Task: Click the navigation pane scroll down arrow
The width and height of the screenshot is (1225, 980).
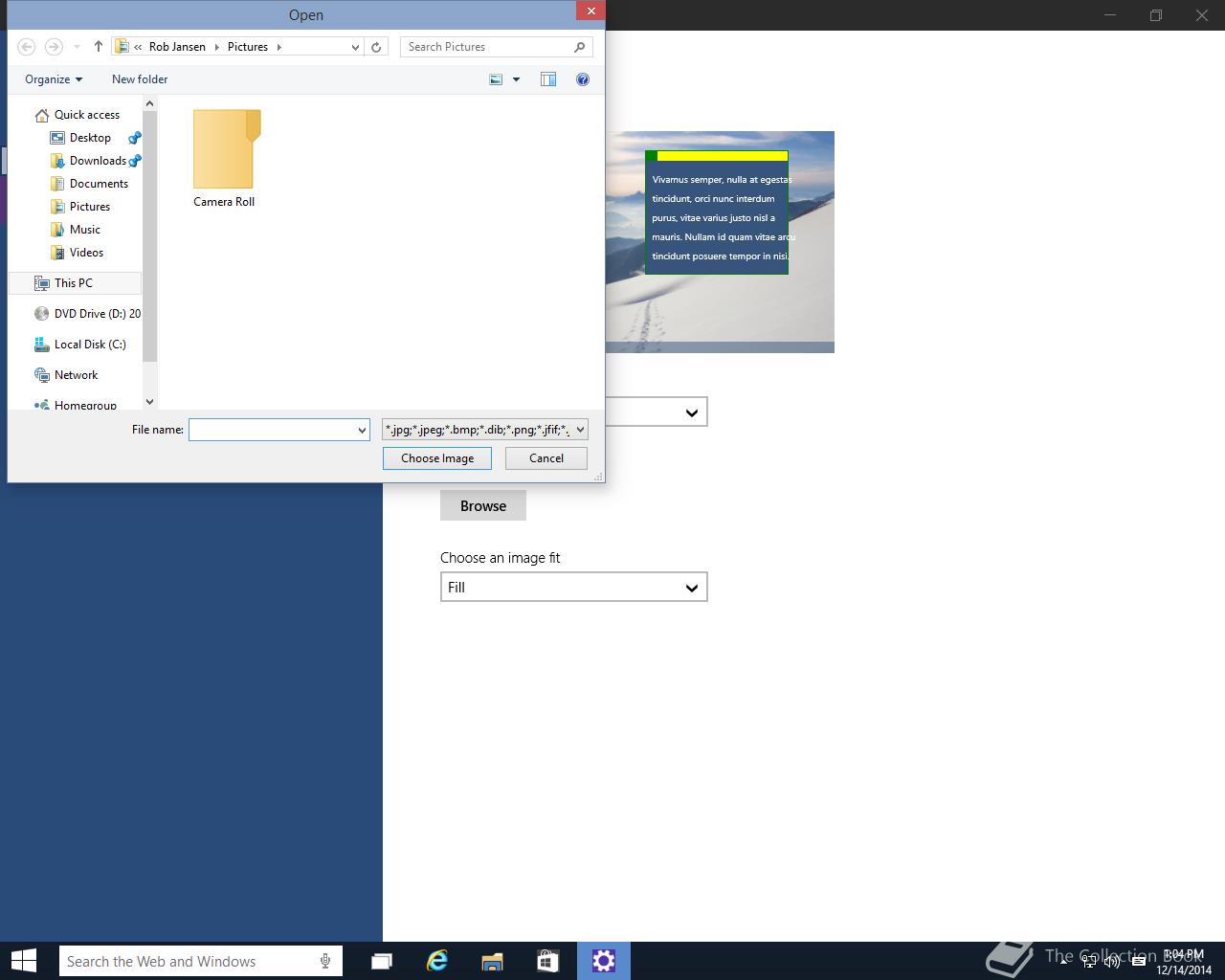Action: point(149,402)
